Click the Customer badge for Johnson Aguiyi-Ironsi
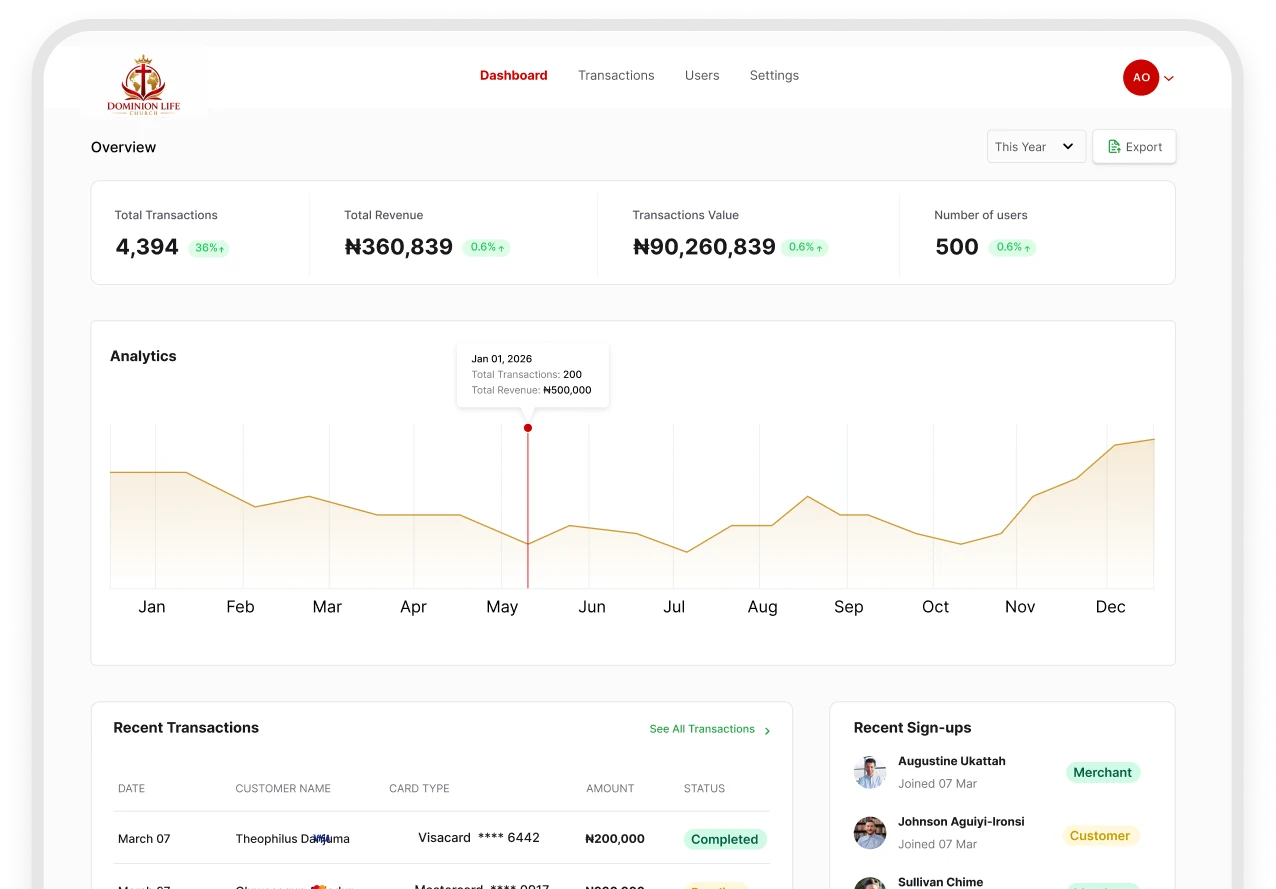The image size is (1276, 889). coord(1100,836)
